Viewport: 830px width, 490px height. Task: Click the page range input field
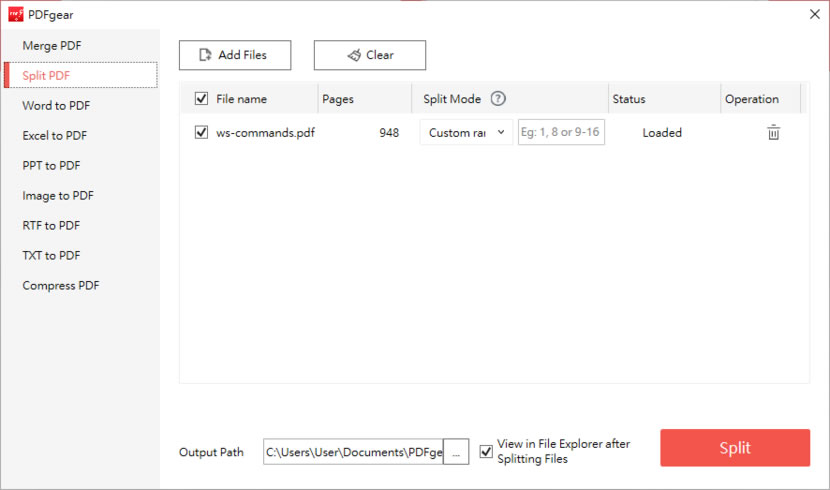click(561, 132)
